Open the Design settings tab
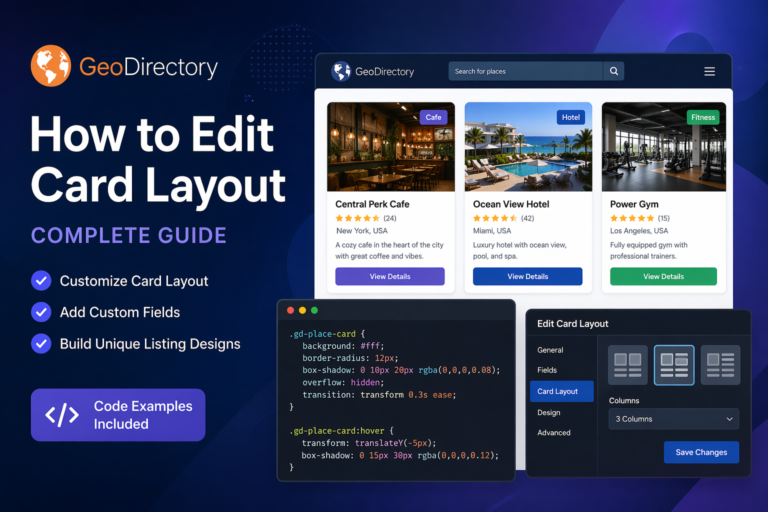This screenshot has height=512, width=768. (549, 413)
